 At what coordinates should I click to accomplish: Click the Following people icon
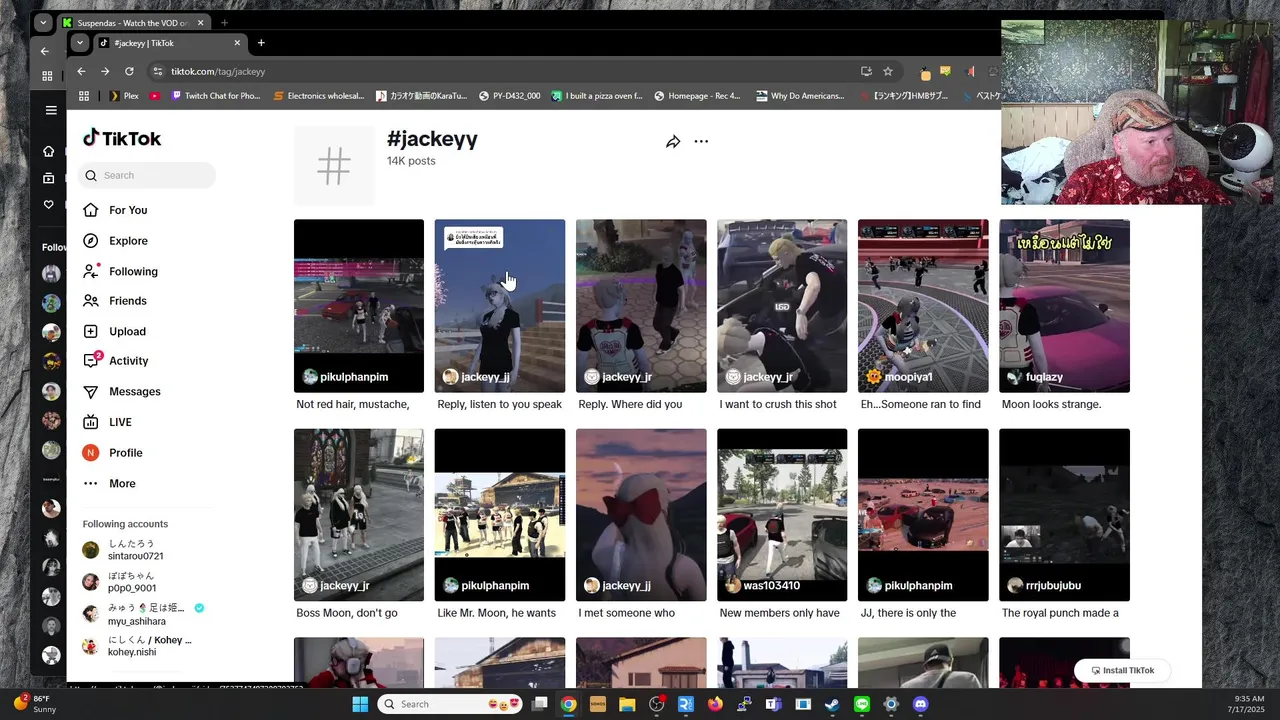pyautogui.click(x=91, y=271)
